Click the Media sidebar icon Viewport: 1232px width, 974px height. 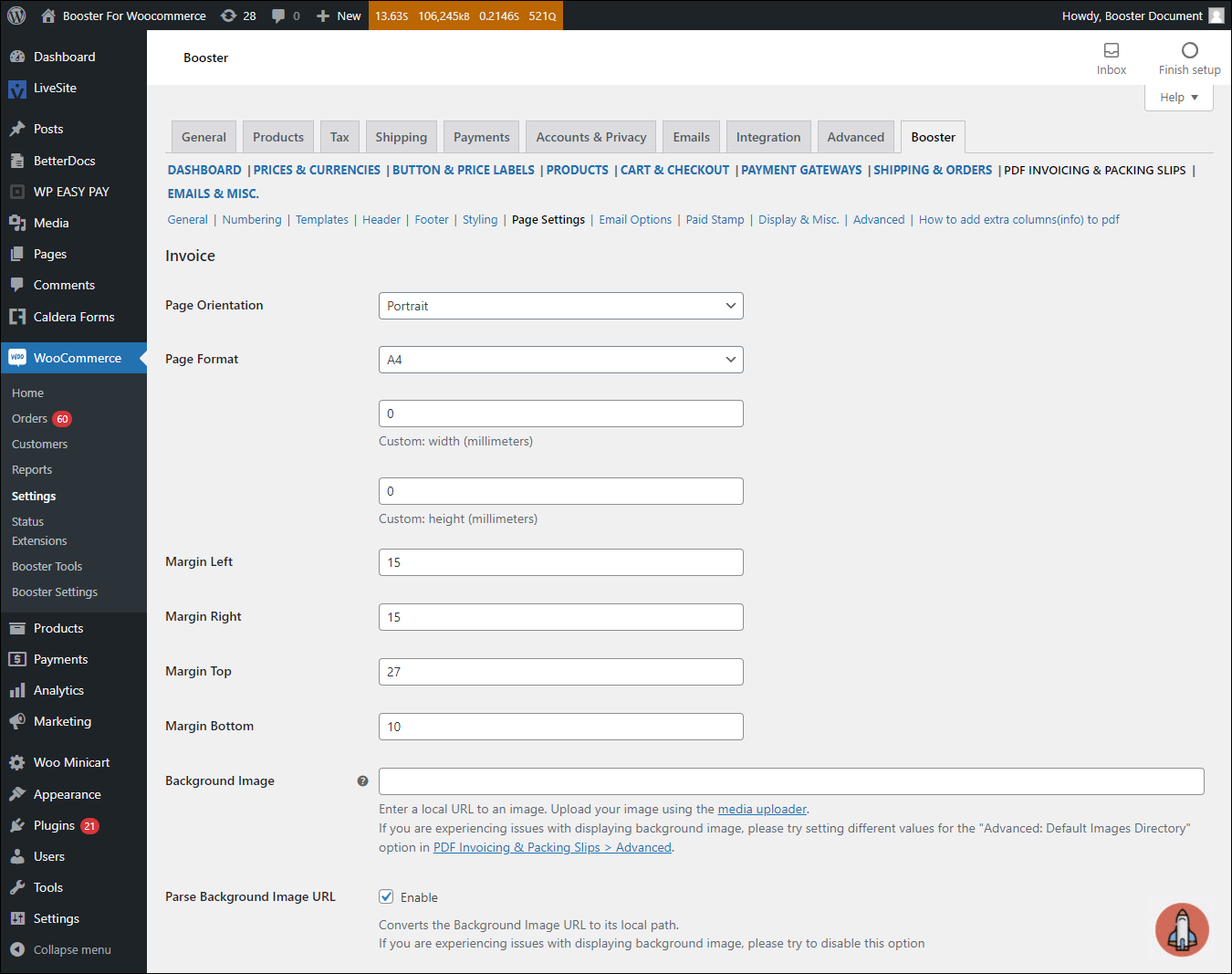[17, 223]
